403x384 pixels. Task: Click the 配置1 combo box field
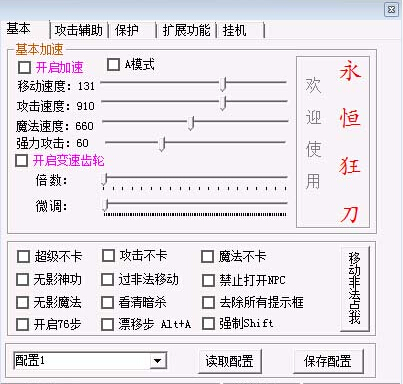(89, 361)
